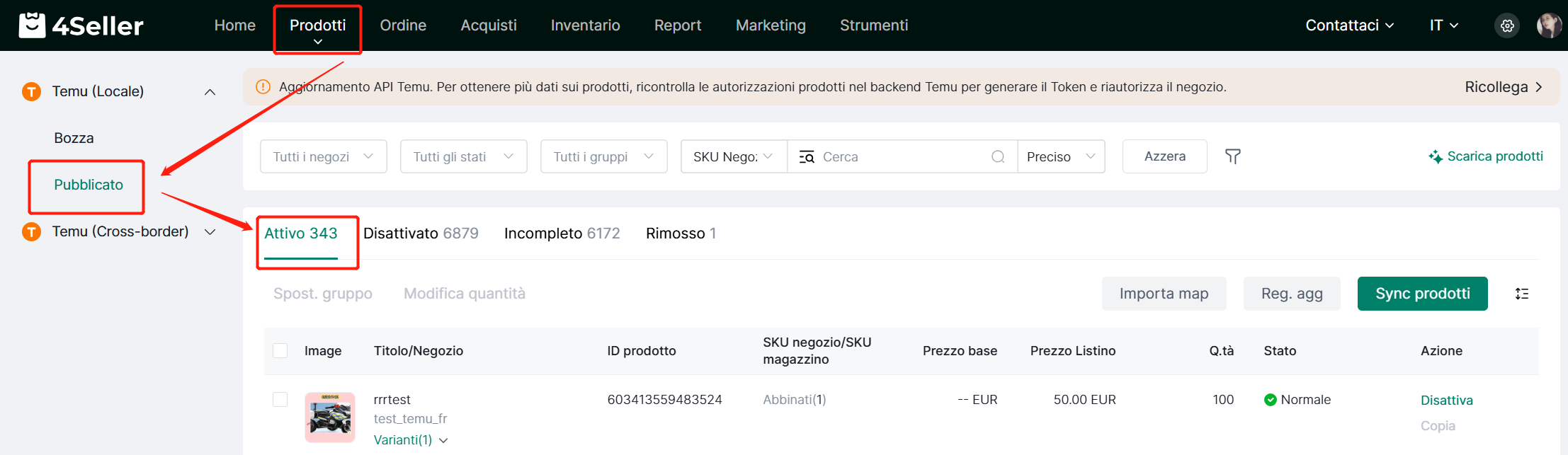Open the SKU Negozio search type dropdown
This screenshot has width=1568, height=455.
click(734, 156)
